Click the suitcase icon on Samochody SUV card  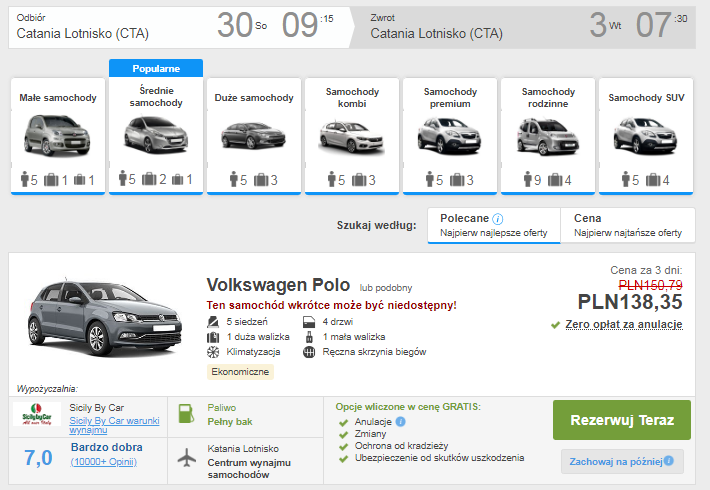[653, 180]
